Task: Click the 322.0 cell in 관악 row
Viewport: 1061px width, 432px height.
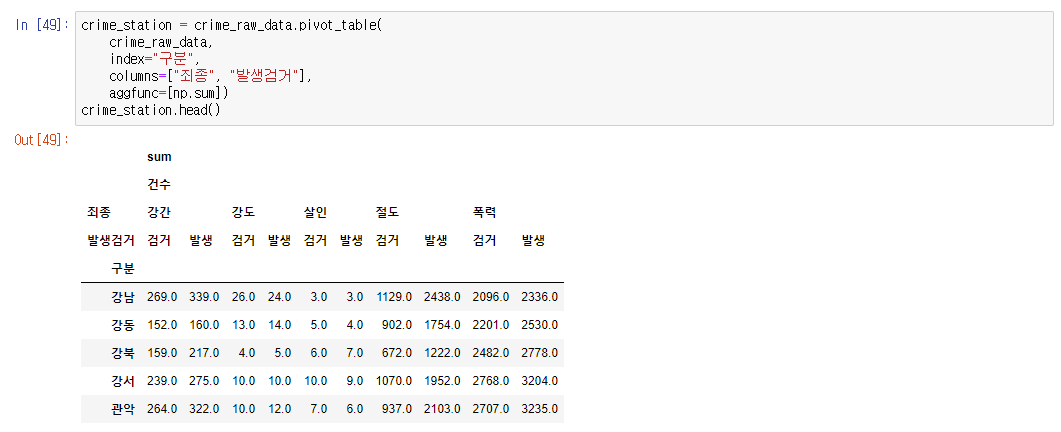Action: click(204, 409)
